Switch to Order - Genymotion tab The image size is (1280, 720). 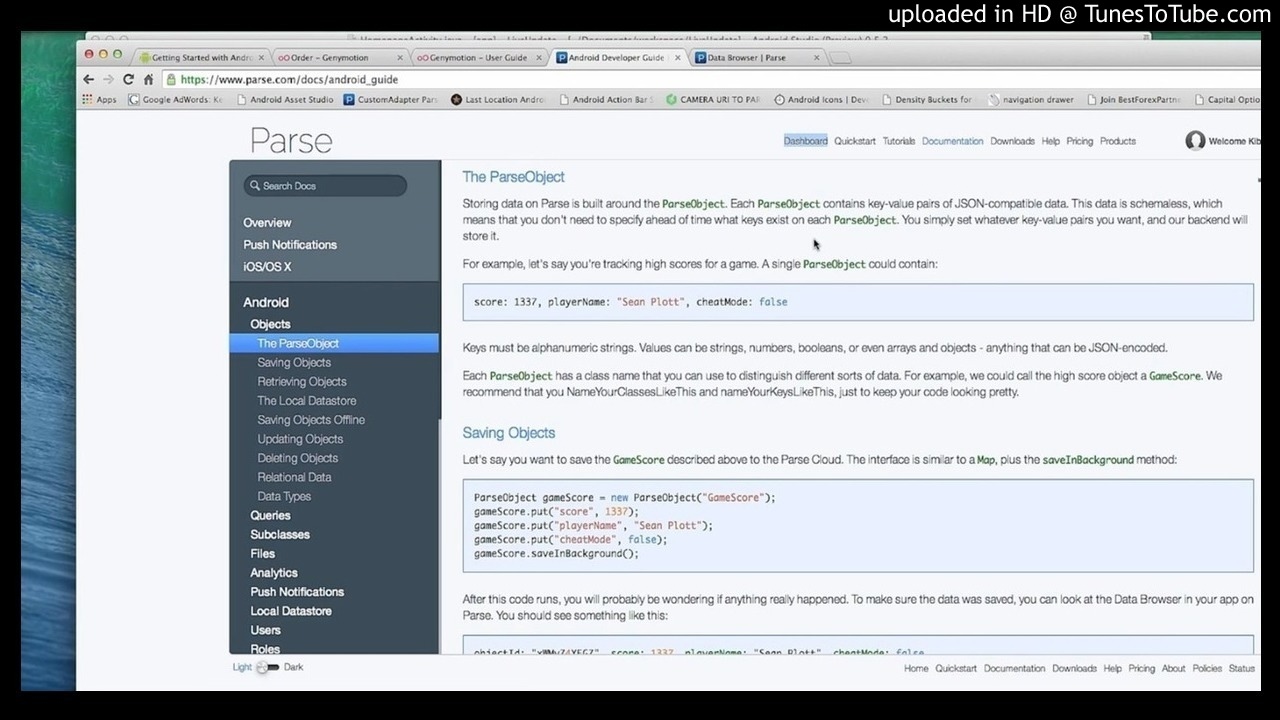340,58
